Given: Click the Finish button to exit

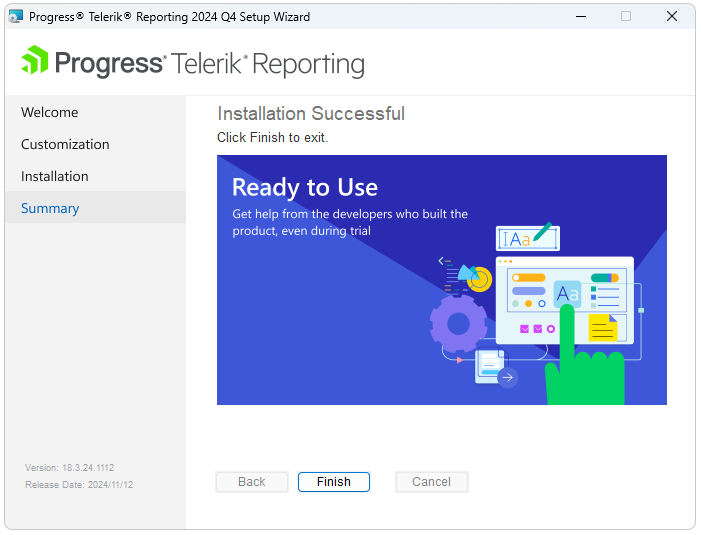Looking at the screenshot, I should coord(334,481).
